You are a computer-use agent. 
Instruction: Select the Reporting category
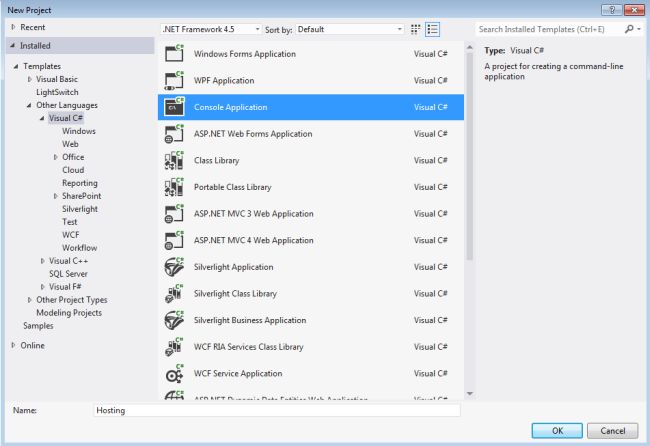[80, 183]
